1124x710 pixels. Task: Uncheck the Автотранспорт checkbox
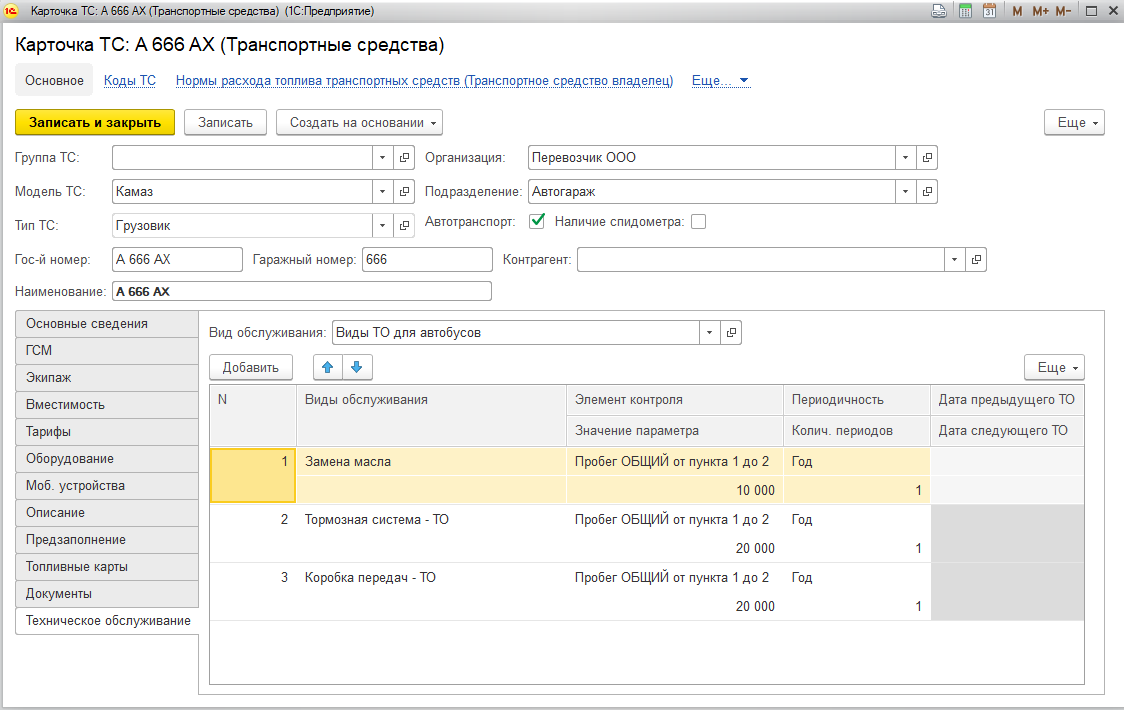537,221
